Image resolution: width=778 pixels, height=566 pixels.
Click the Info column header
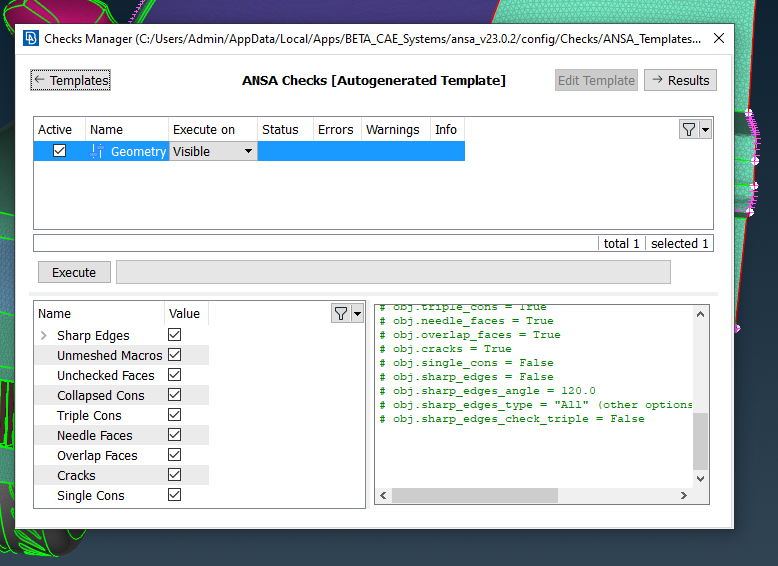coord(448,129)
